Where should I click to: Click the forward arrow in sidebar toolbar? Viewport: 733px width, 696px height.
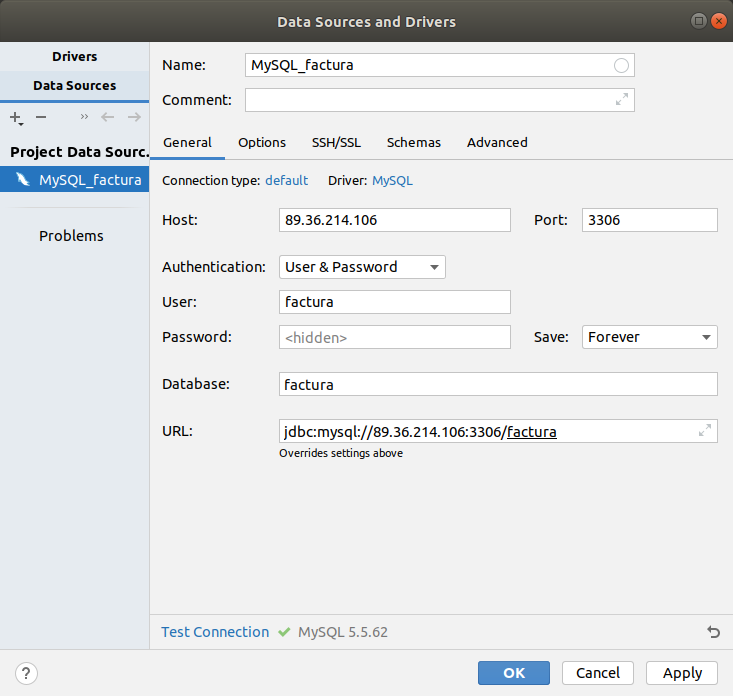(x=134, y=117)
